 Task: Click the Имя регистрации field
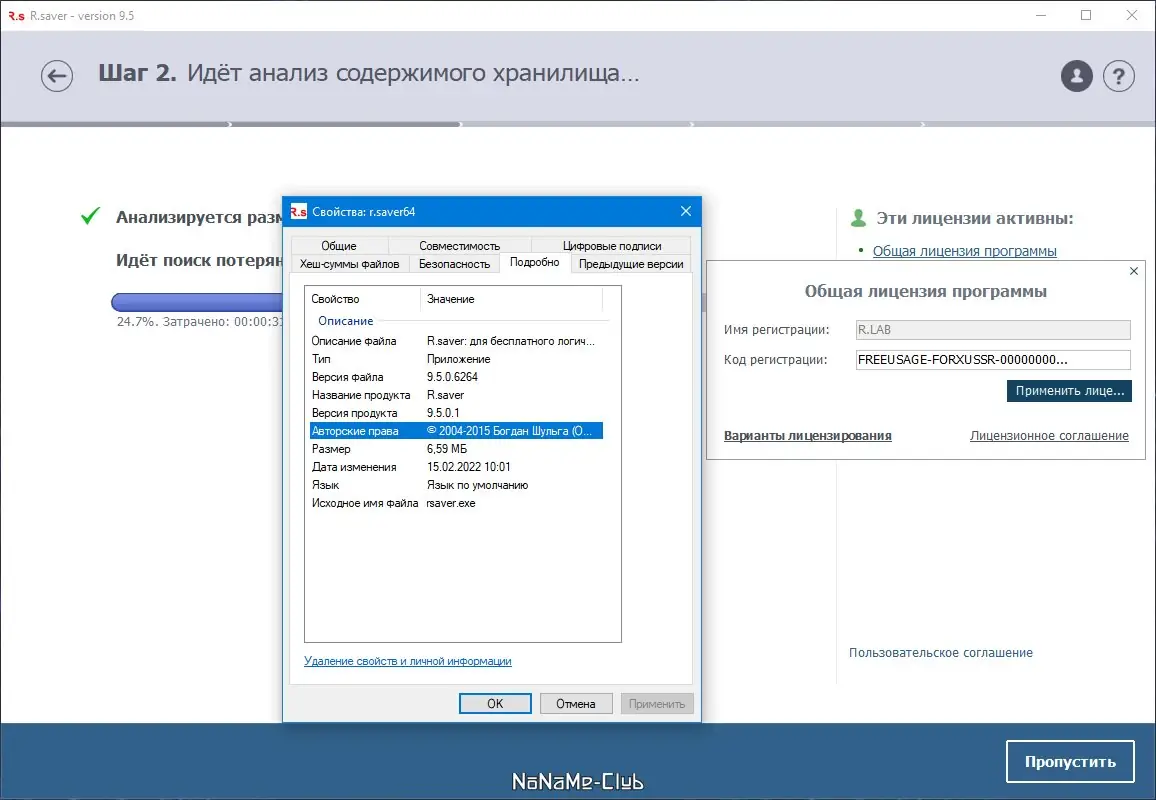coord(993,330)
